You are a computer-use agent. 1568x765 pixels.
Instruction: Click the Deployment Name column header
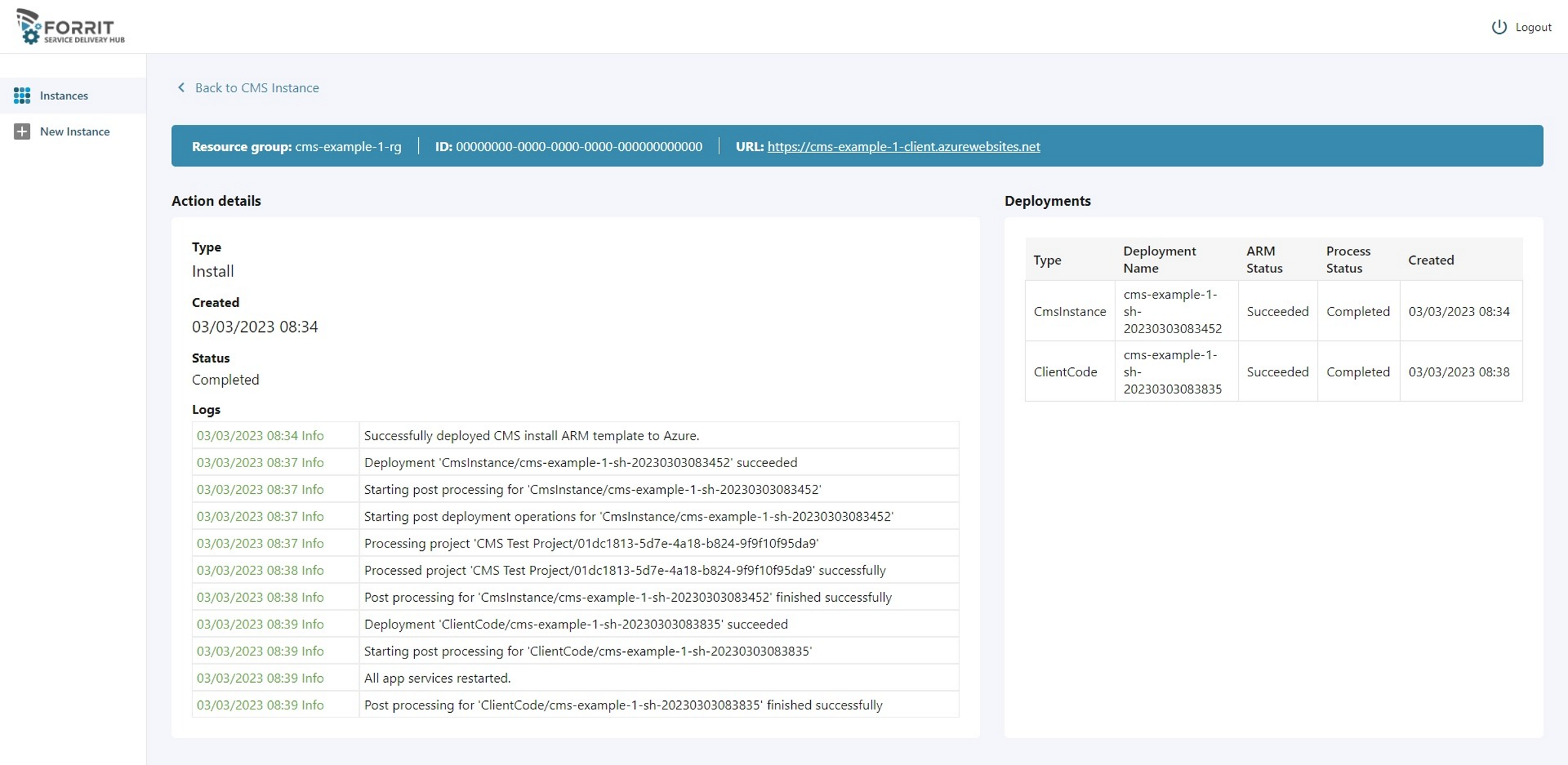click(x=1159, y=259)
